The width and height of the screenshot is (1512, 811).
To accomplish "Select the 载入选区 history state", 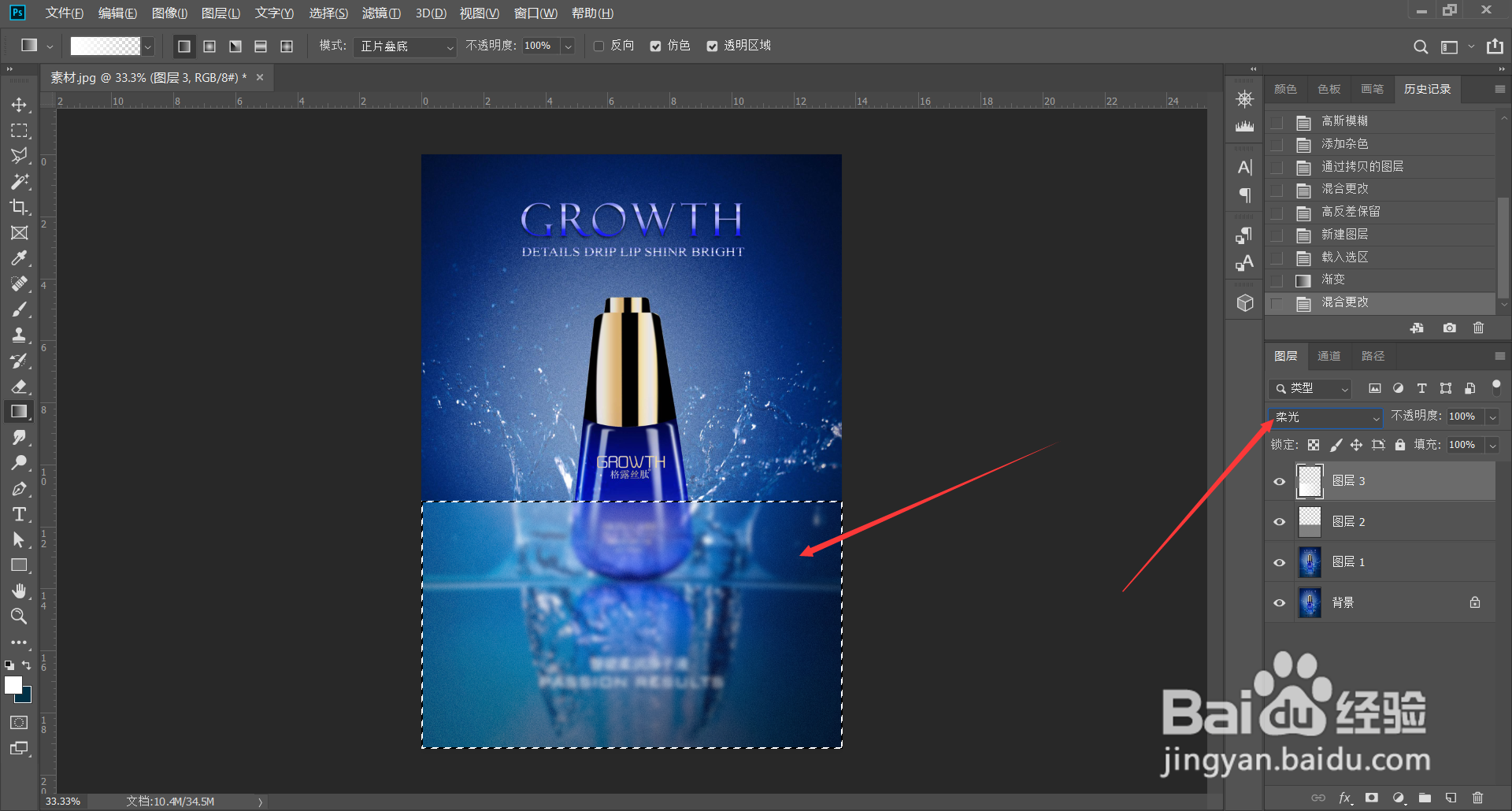I will (1381, 257).
